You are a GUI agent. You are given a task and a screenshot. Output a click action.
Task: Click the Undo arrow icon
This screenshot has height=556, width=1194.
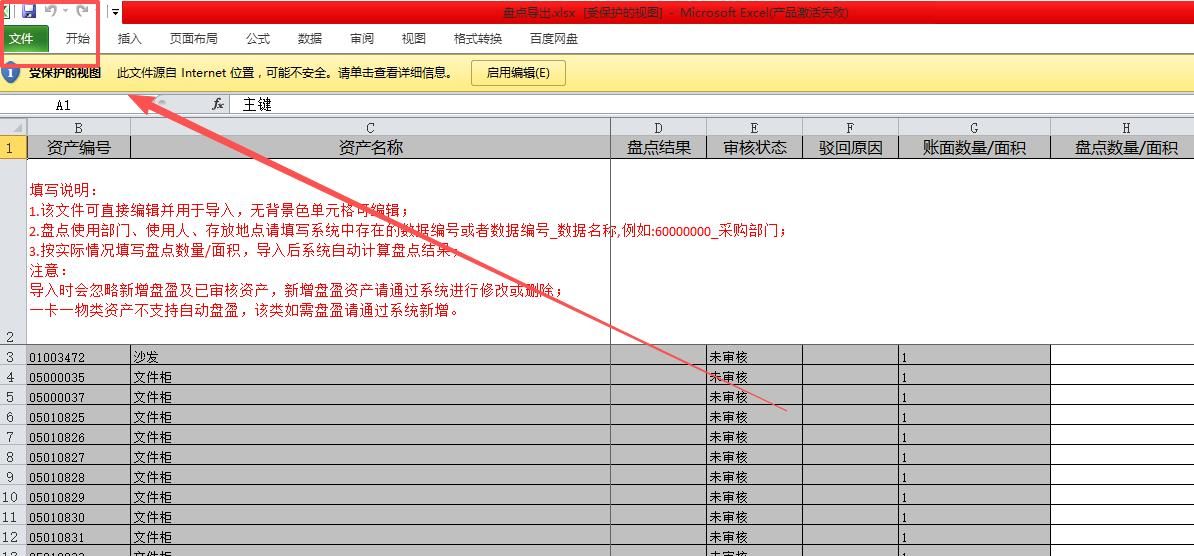coord(50,12)
